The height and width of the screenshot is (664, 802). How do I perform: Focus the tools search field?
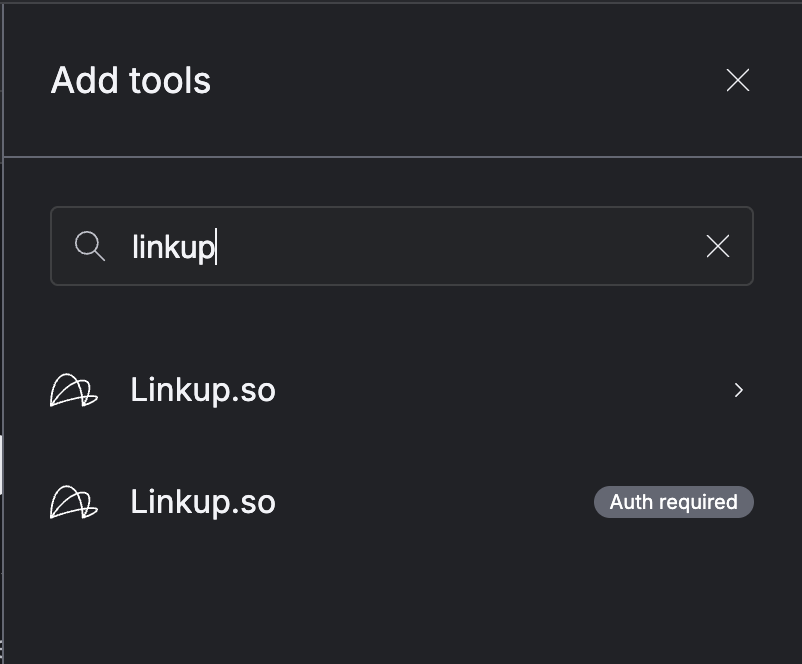(400, 246)
